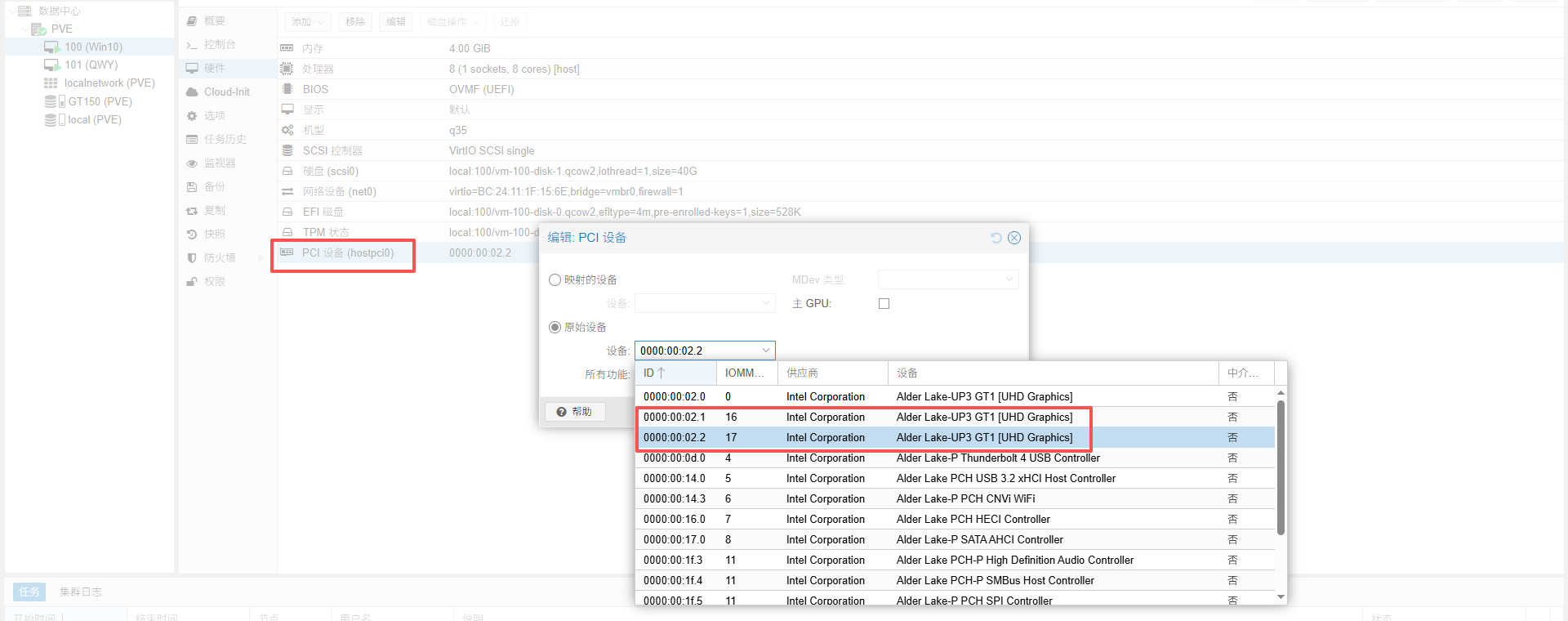Viewport: 1568px width, 621px height.
Task: Click the 帮助 button in the dialog
Action: coord(575,412)
